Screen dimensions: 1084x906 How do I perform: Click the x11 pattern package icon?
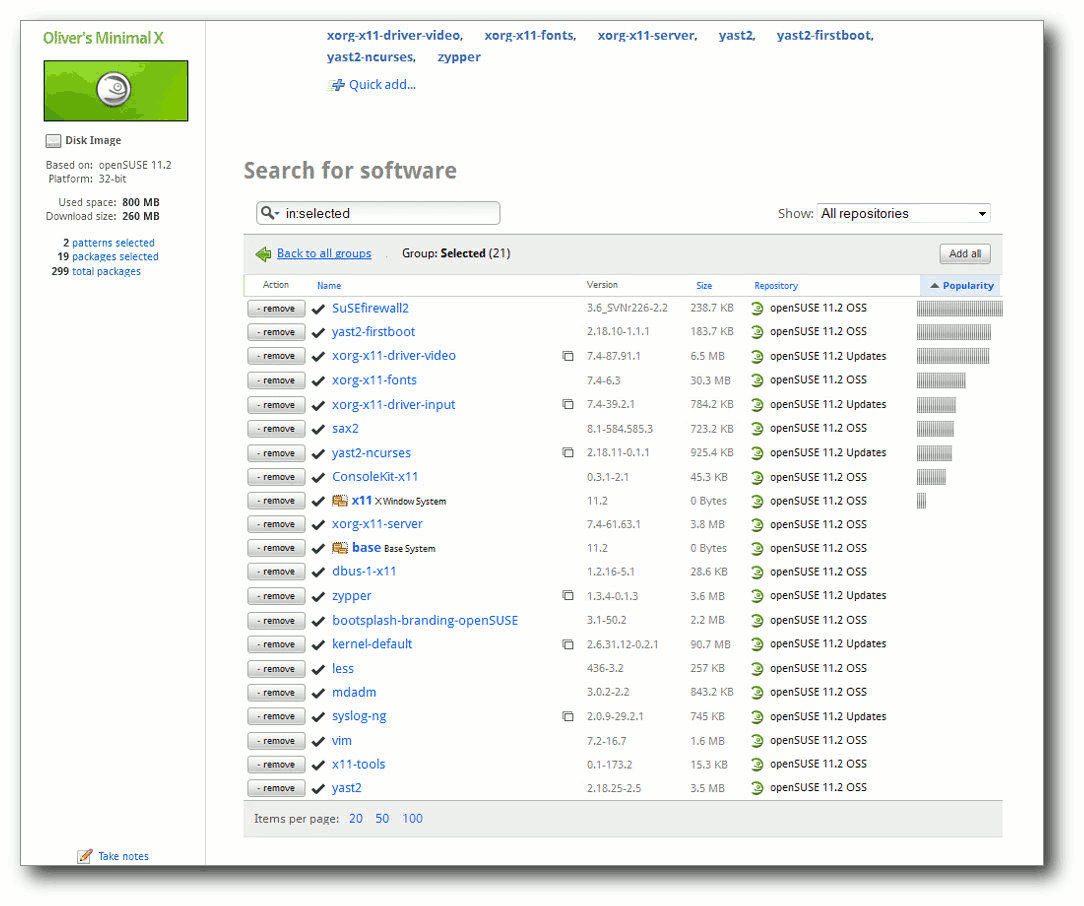(339, 501)
